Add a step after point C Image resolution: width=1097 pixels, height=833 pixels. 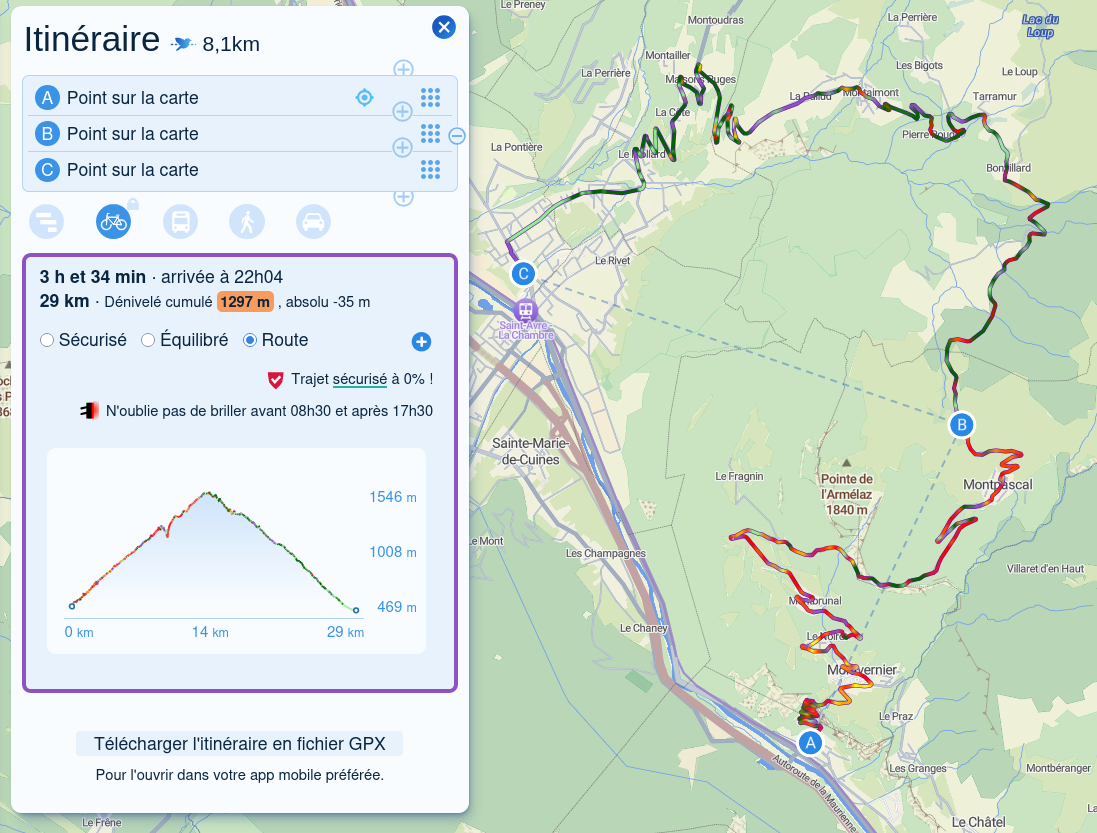(x=404, y=197)
